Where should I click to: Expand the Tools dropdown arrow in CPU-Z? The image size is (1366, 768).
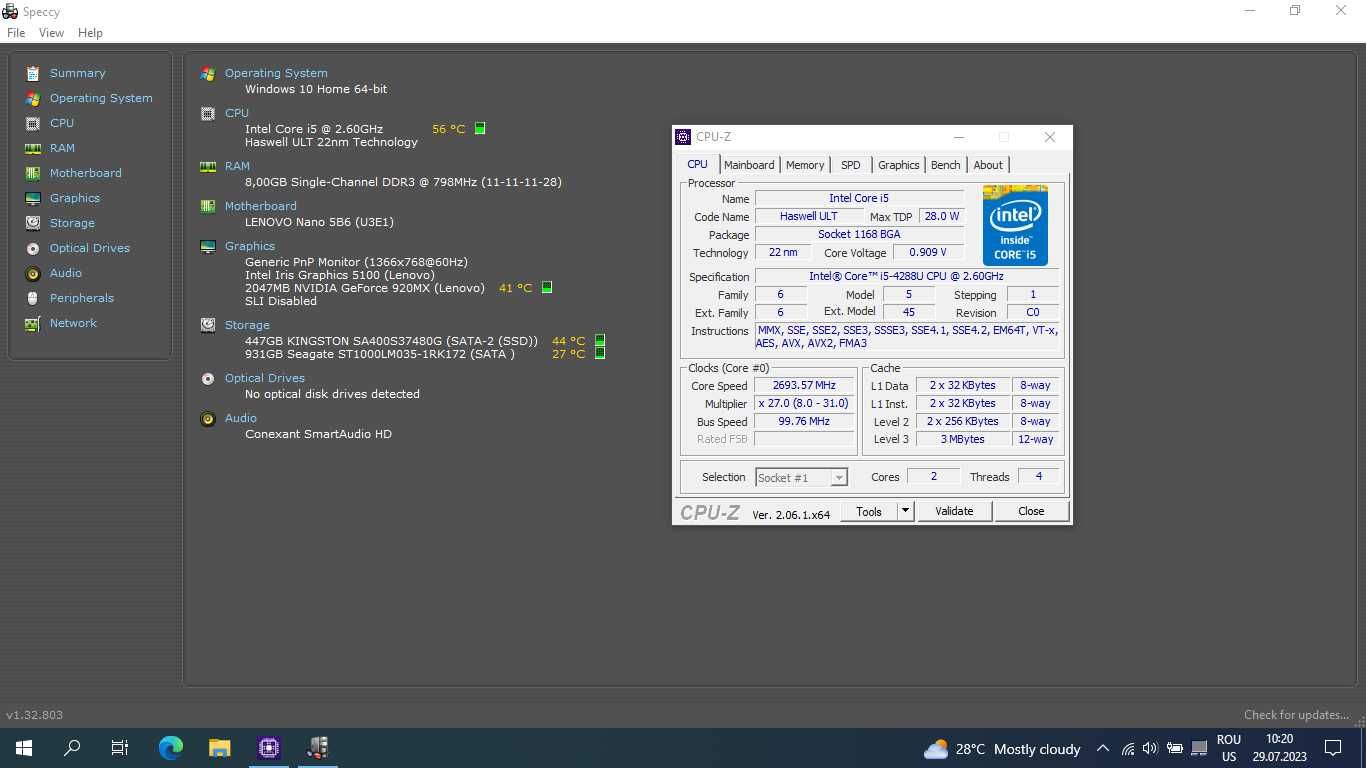(905, 511)
